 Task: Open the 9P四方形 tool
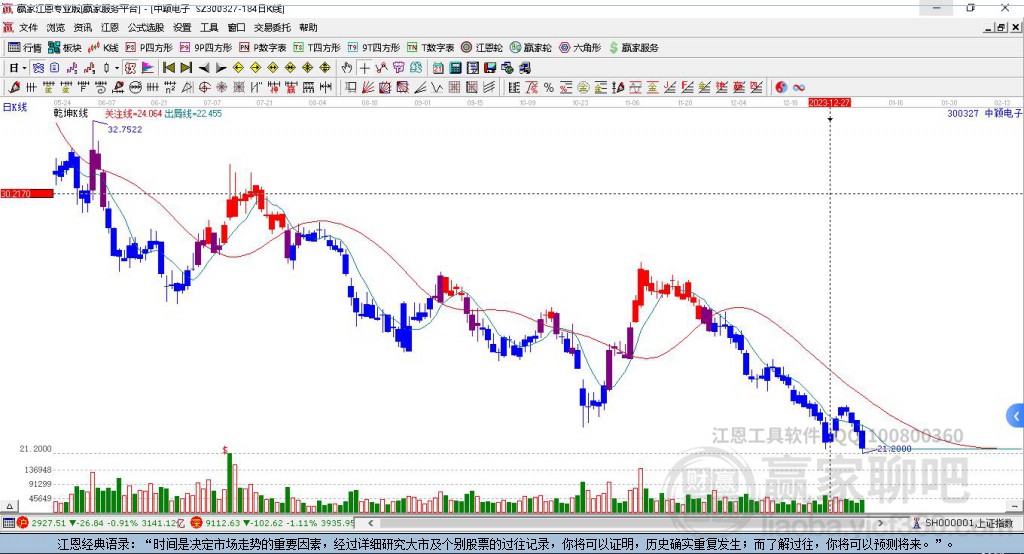(x=206, y=48)
